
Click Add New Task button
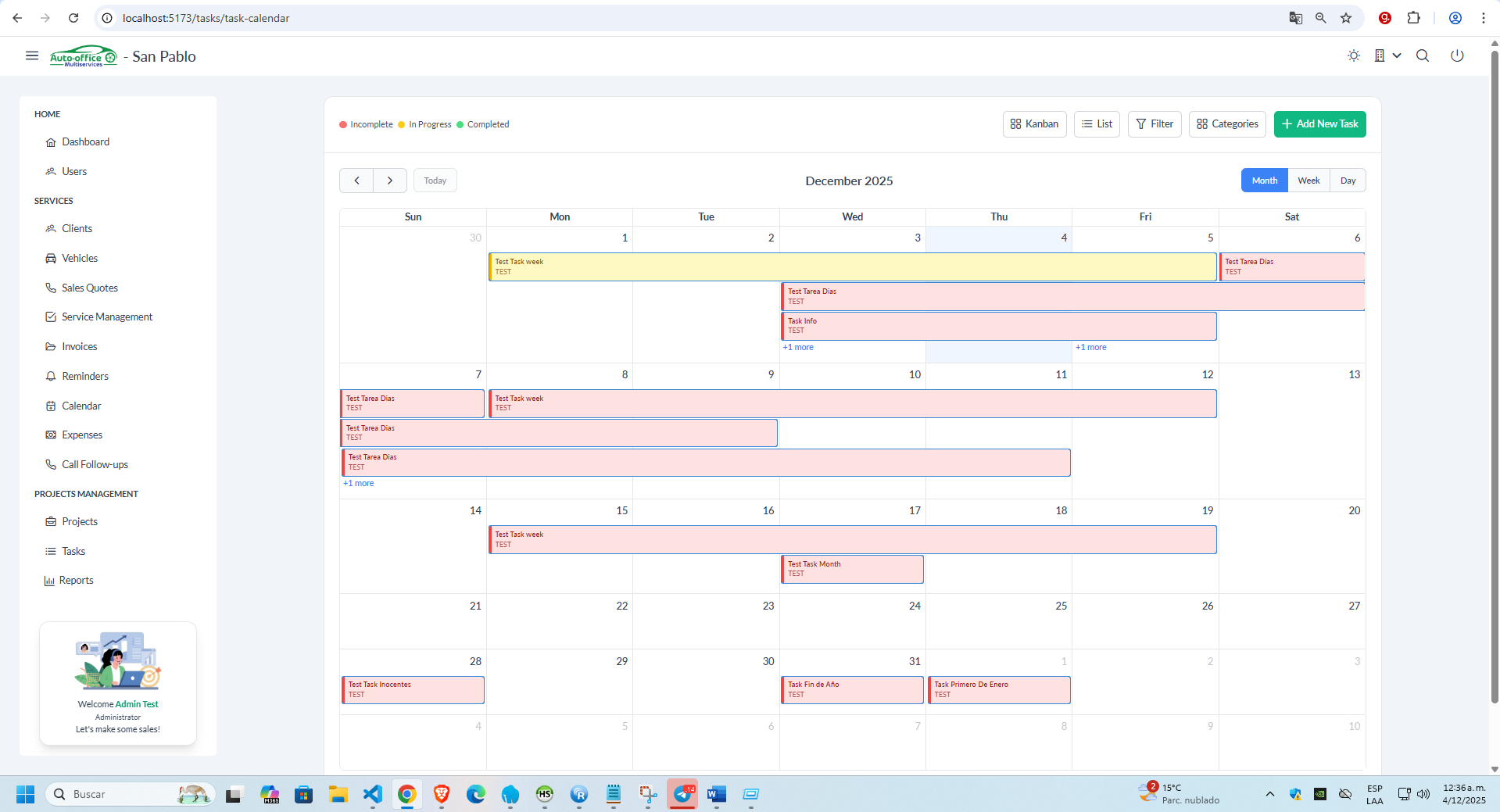pyautogui.click(x=1319, y=124)
